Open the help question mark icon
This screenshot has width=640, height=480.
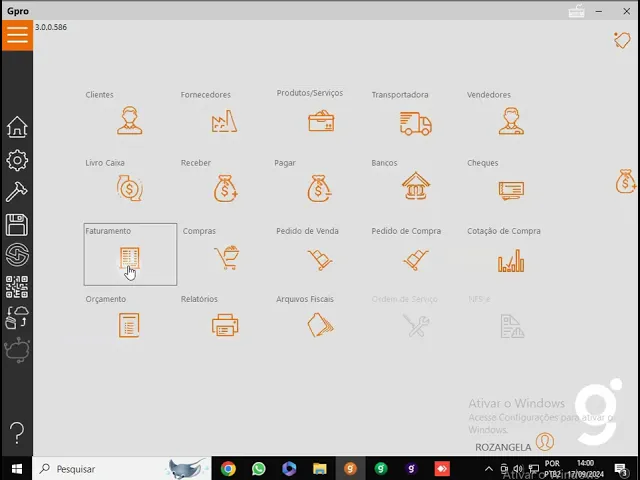[x=17, y=433]
